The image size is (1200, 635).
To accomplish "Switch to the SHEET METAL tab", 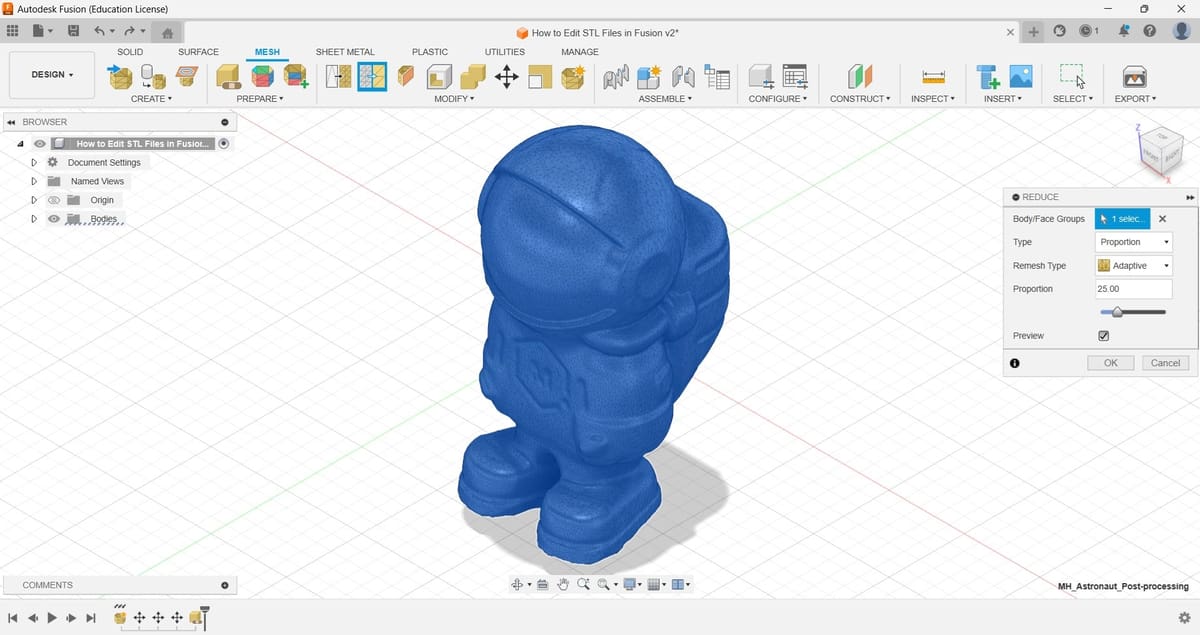I will coord(345,52).
